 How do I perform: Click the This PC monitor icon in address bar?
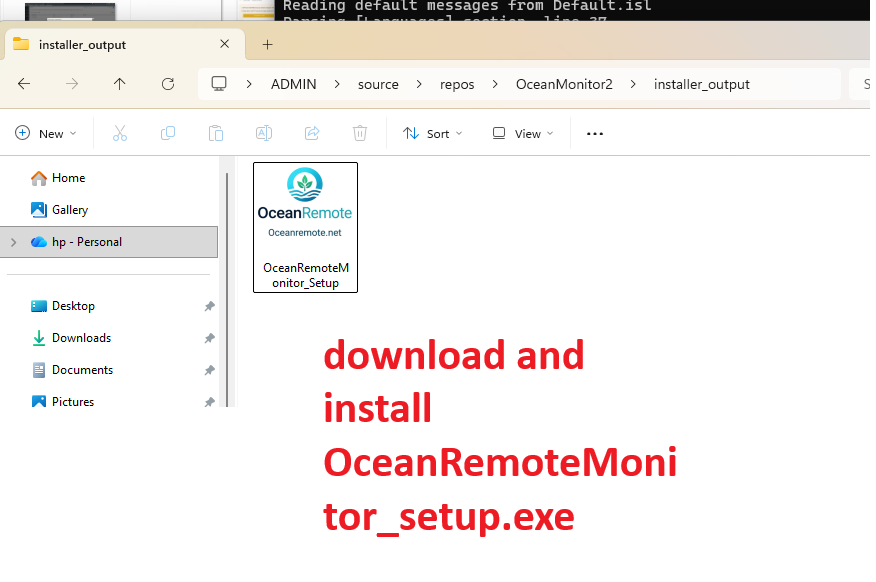[x=218, y=84]
